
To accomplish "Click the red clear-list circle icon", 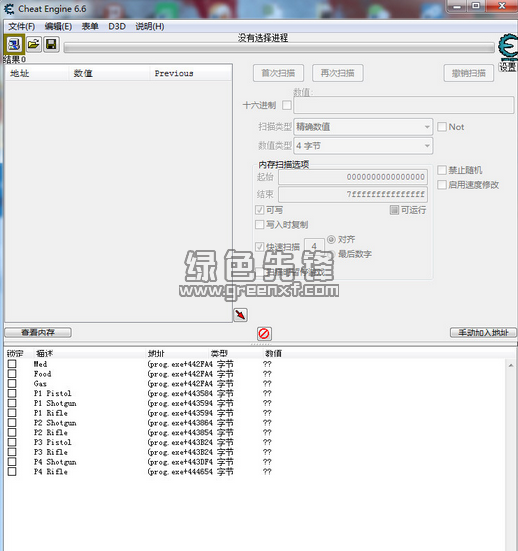I will pos(264,333).
